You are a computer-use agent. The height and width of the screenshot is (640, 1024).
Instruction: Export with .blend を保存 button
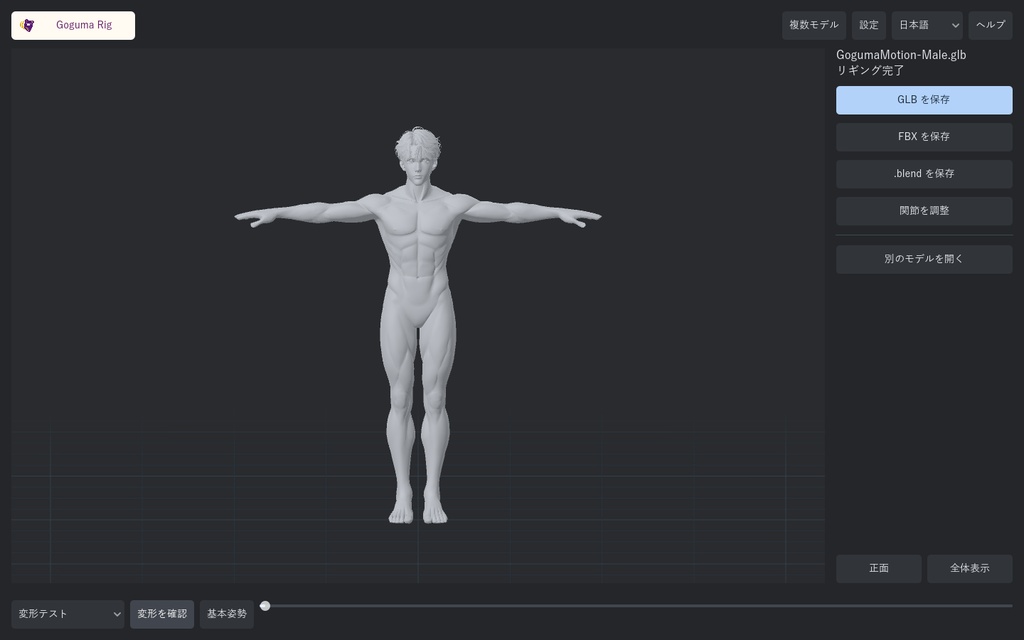[924, 174]
